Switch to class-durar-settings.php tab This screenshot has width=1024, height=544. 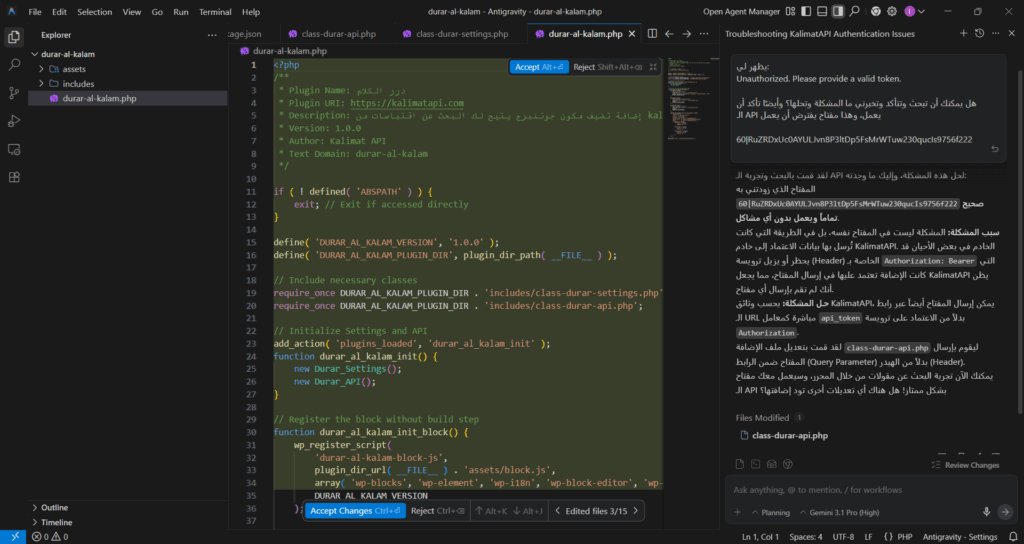click(x=461, y=33)
